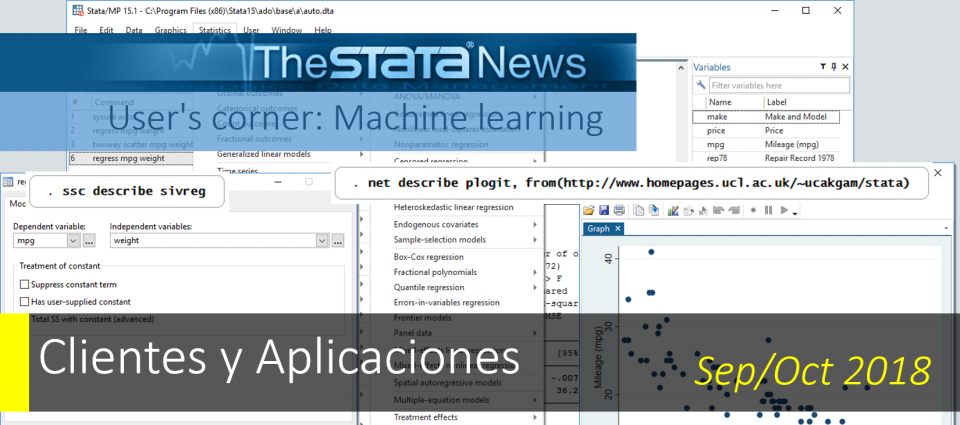Viewport: 960px width, 425px height.
Task: Start the Graph Editor chart icon
Action: click(673, 210)
